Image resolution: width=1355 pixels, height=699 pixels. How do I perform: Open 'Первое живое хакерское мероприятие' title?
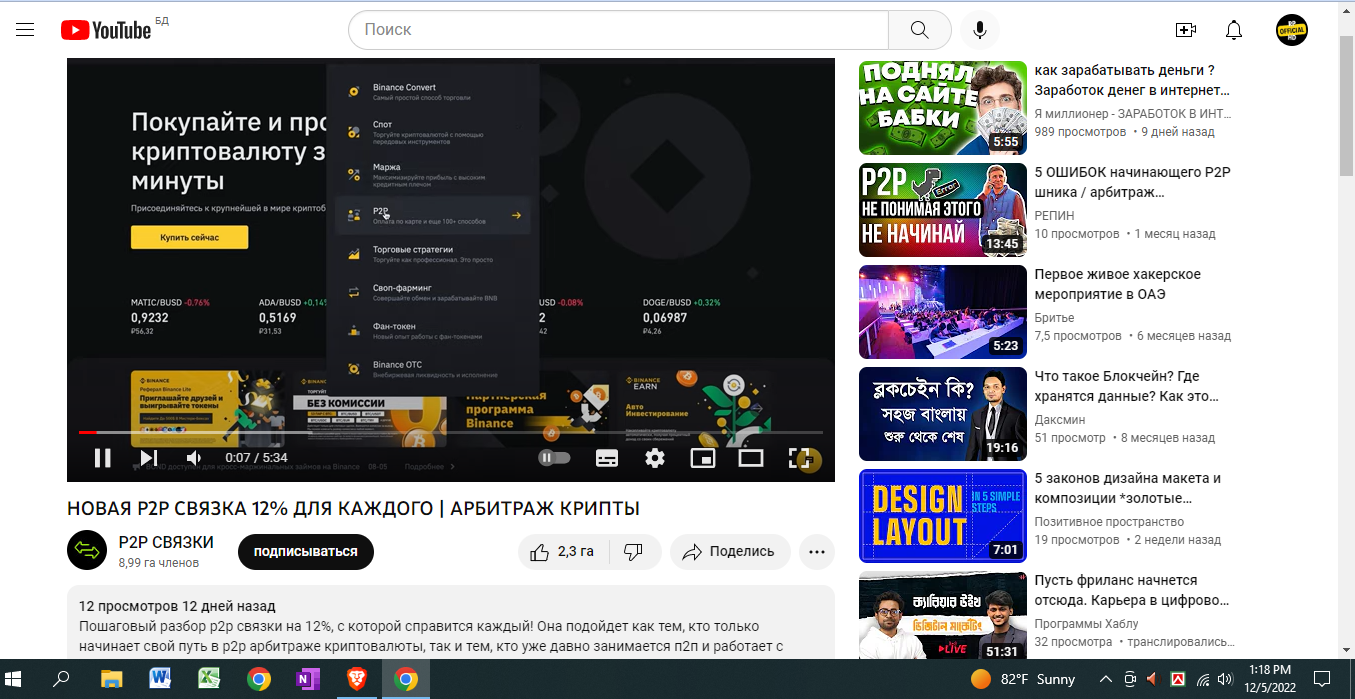(x=1118, y=284)
